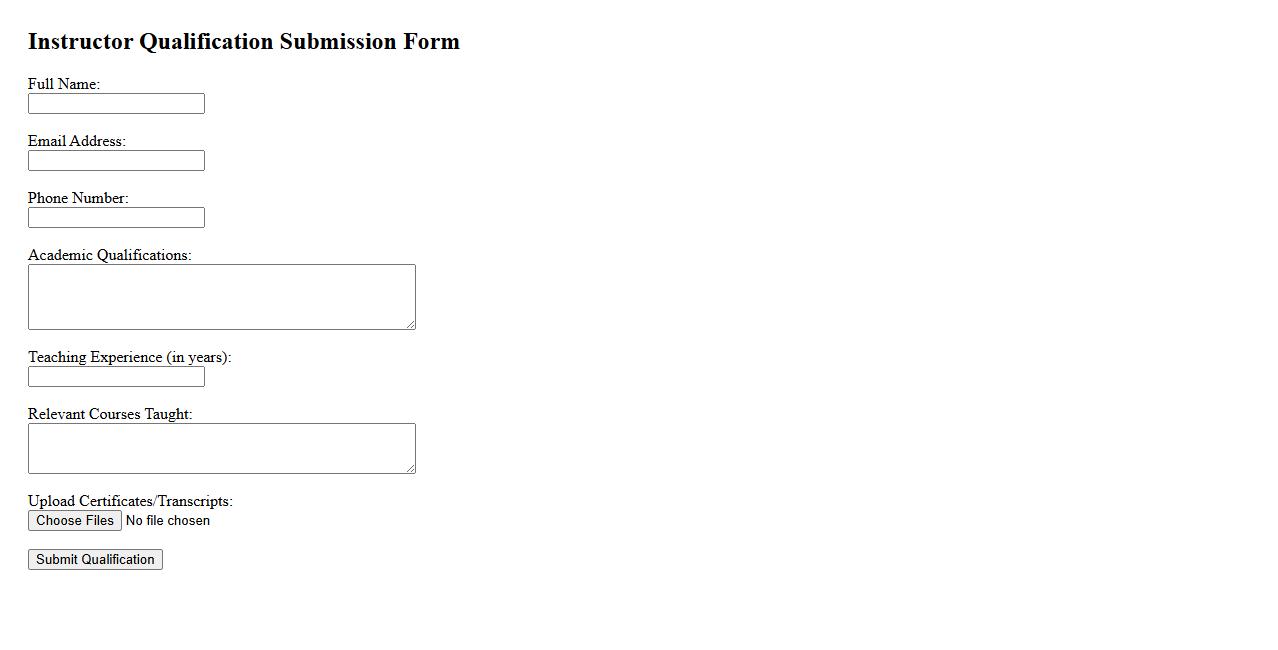Focus the Teaching Experience years field
This screenshot has height=650, width=1278.
[116, 377]
